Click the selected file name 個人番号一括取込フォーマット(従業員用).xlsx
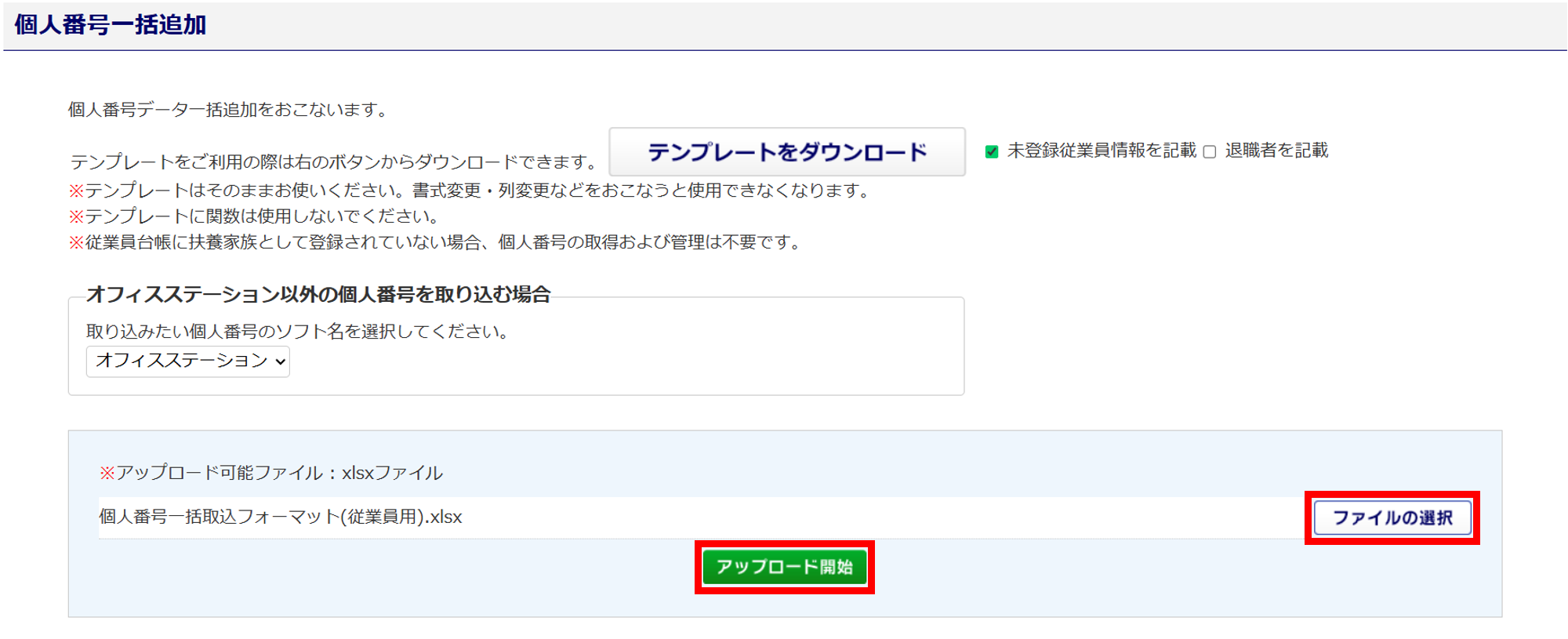The height and width of the screenshot is (639, 1568). click(x=281, y=517)
